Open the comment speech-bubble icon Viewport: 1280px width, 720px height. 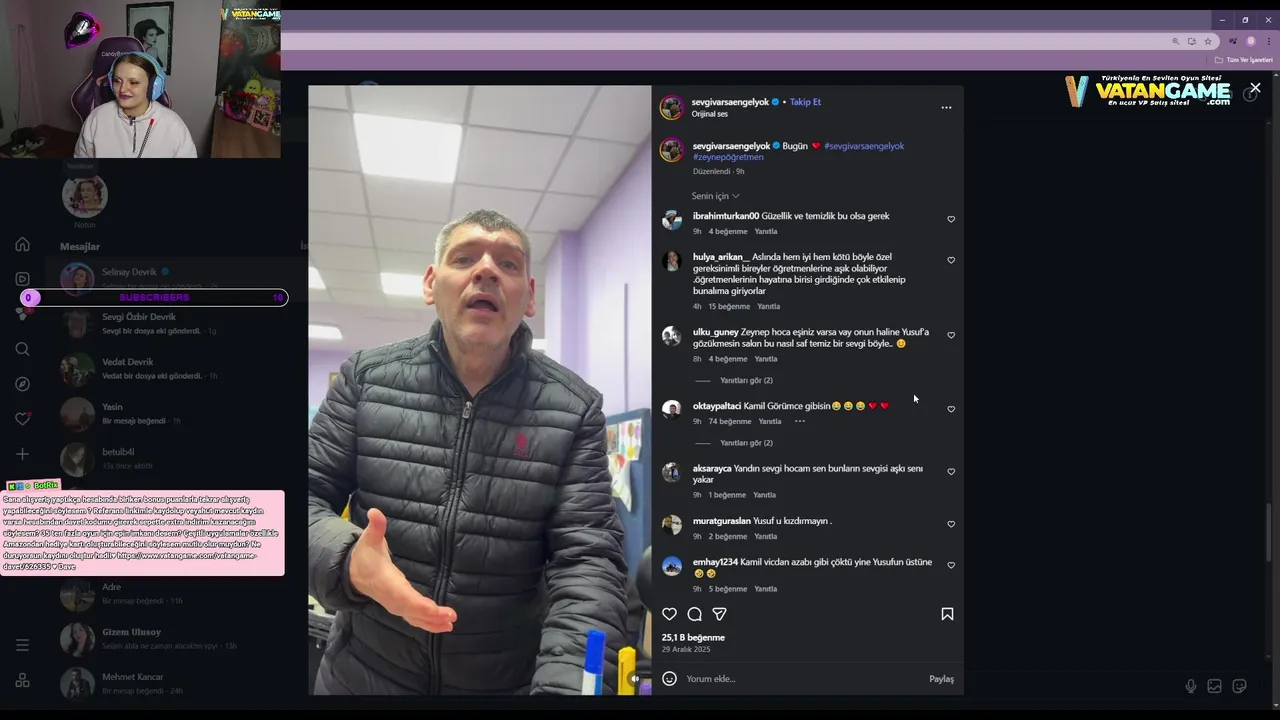pyautogui.click(x=694, y=614)
